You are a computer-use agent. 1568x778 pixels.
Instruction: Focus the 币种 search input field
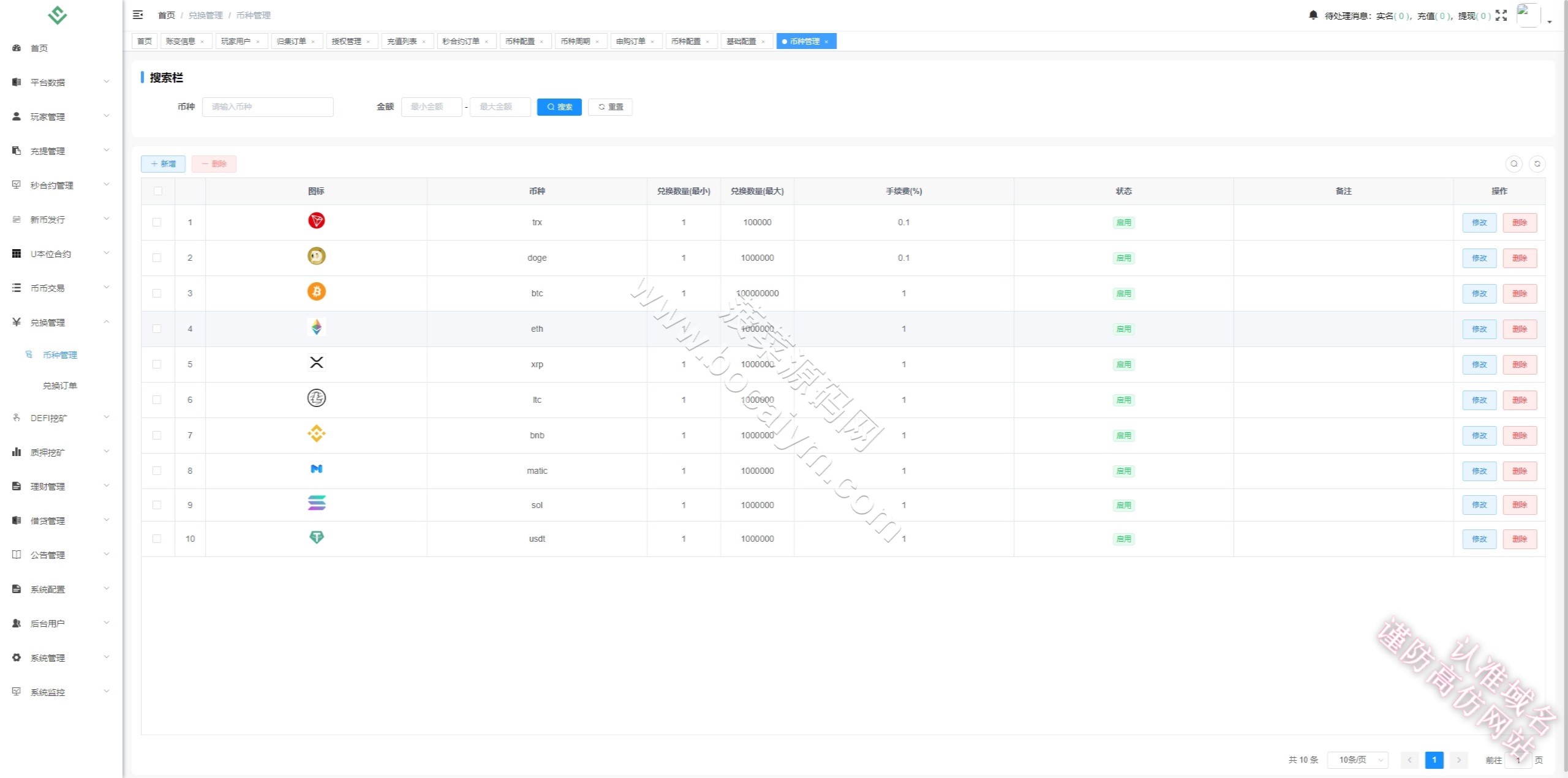click(268, 107)
